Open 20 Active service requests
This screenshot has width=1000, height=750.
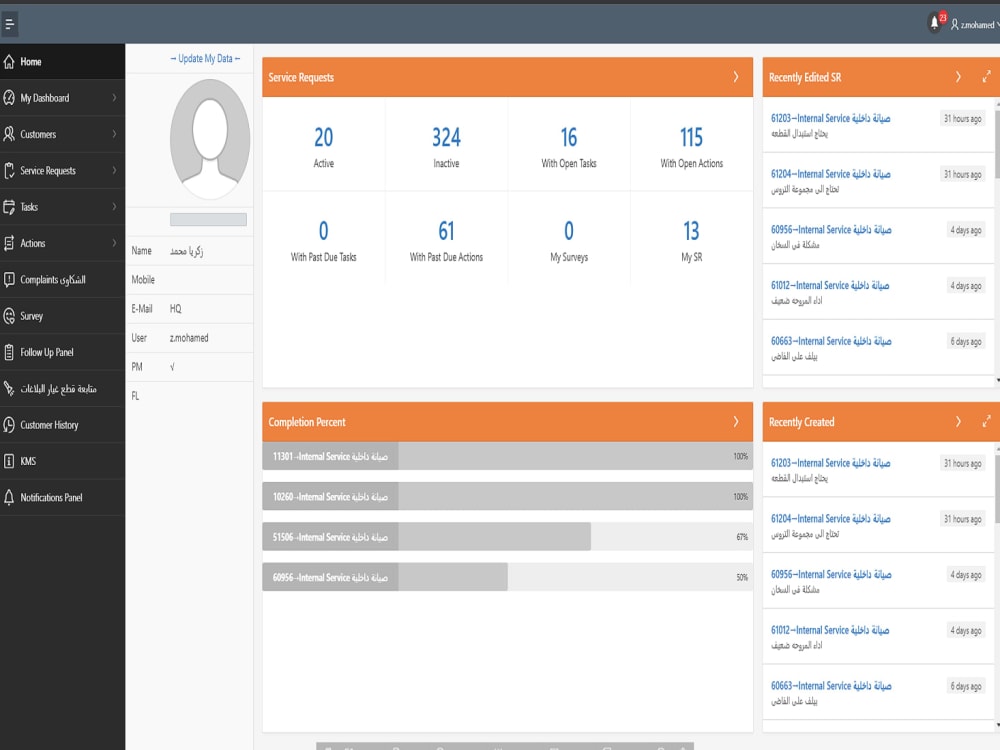point(323,146)
